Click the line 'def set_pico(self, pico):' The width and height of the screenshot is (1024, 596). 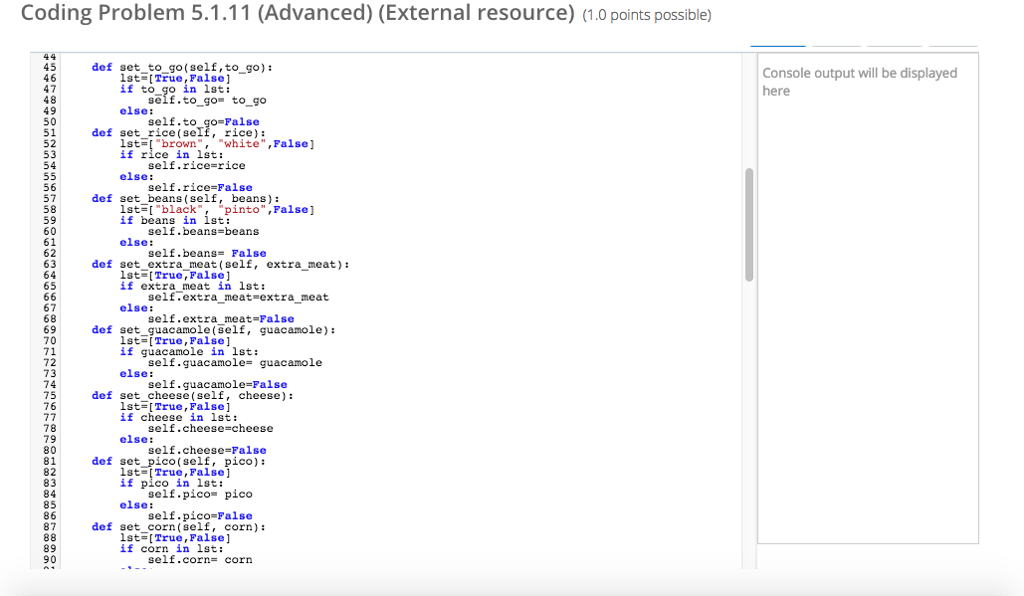(179, 462)
